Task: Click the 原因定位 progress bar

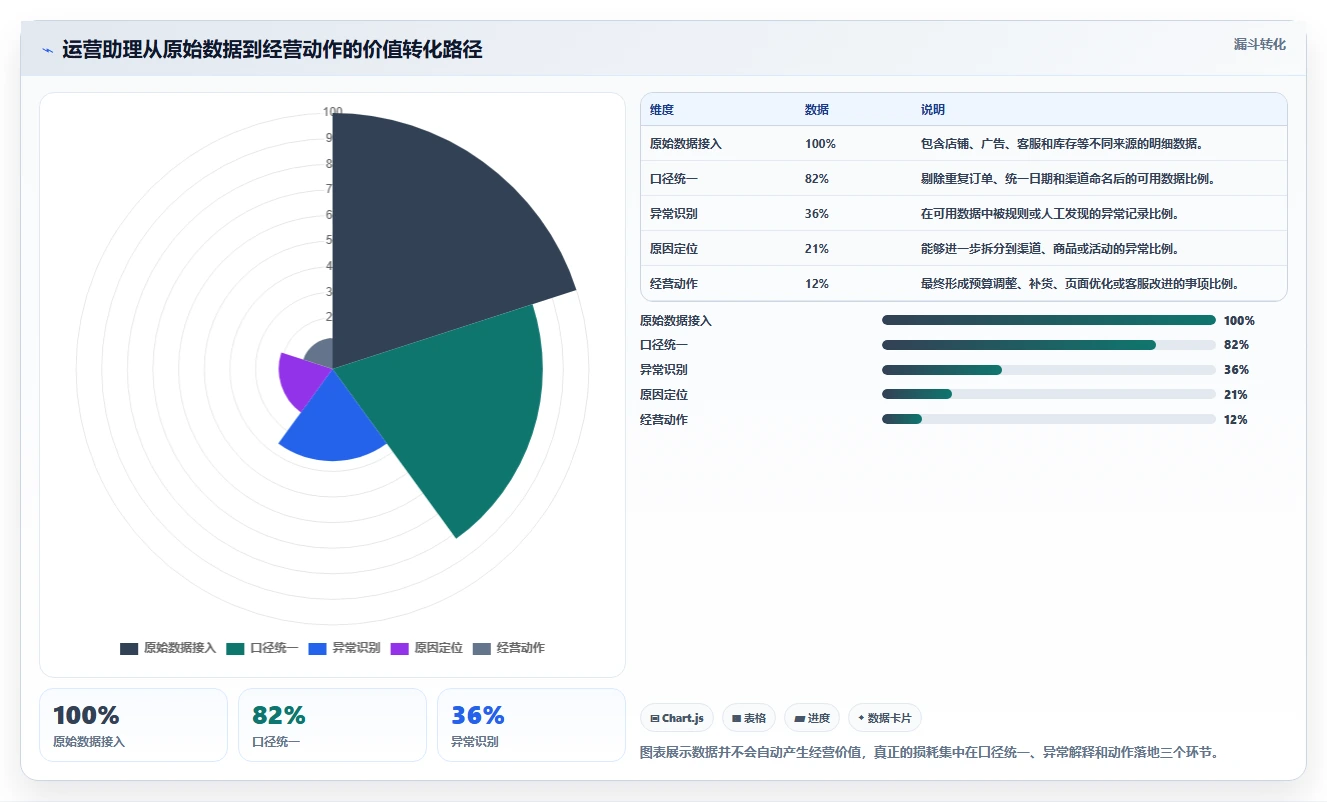Action: 1049,395
